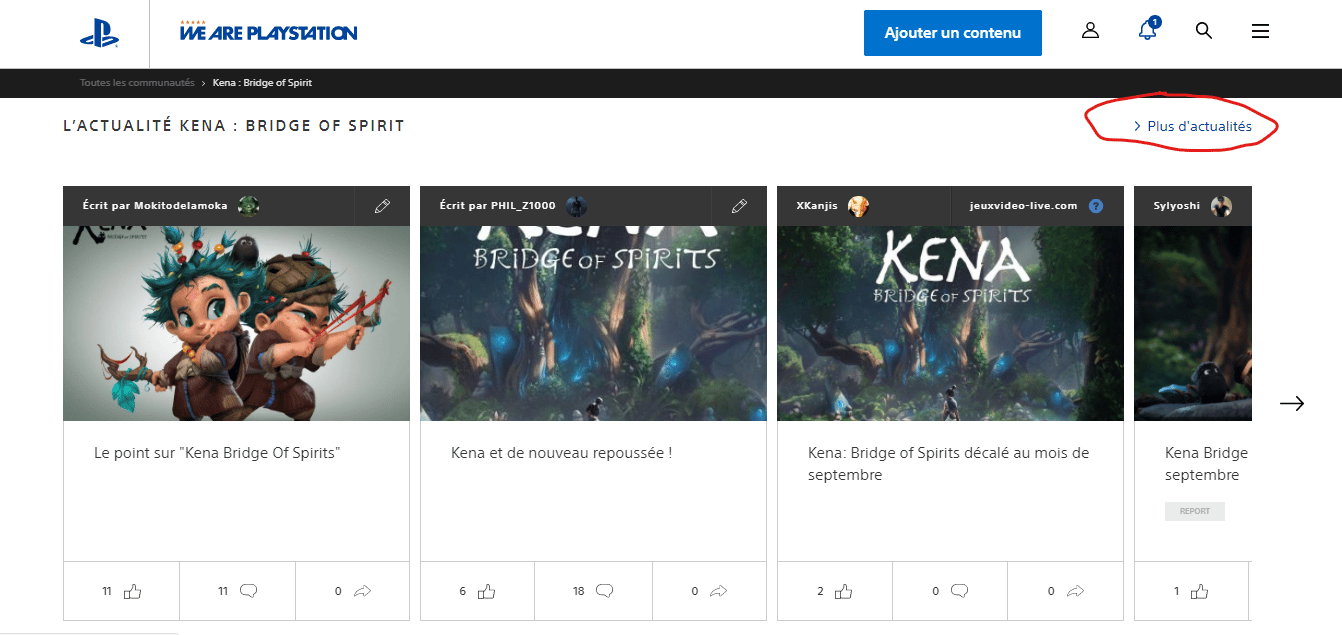Edit the Mokitodelamoka article with pencil icon

382,206
